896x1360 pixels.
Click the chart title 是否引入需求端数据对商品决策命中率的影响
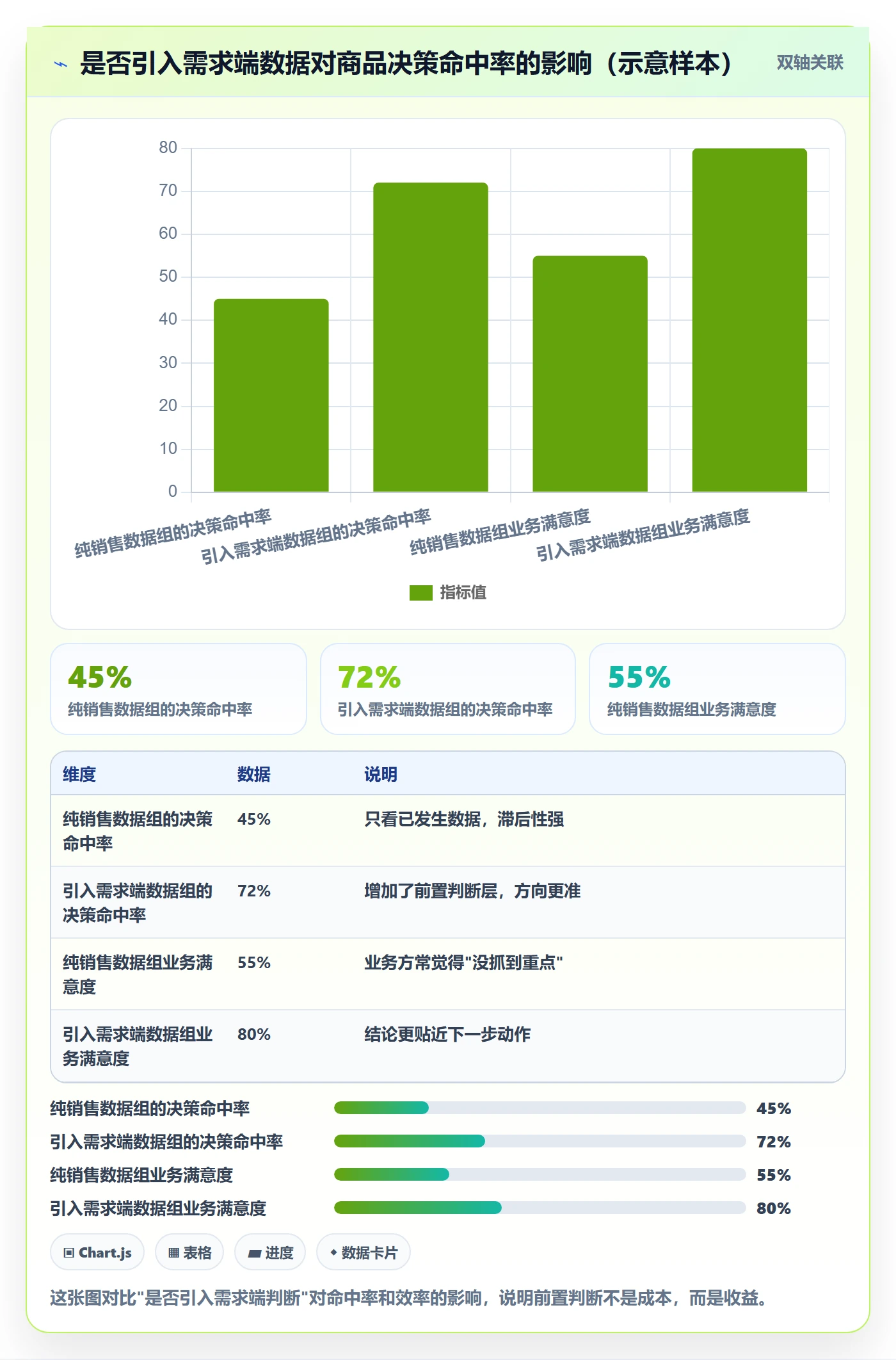pos(406,63)
